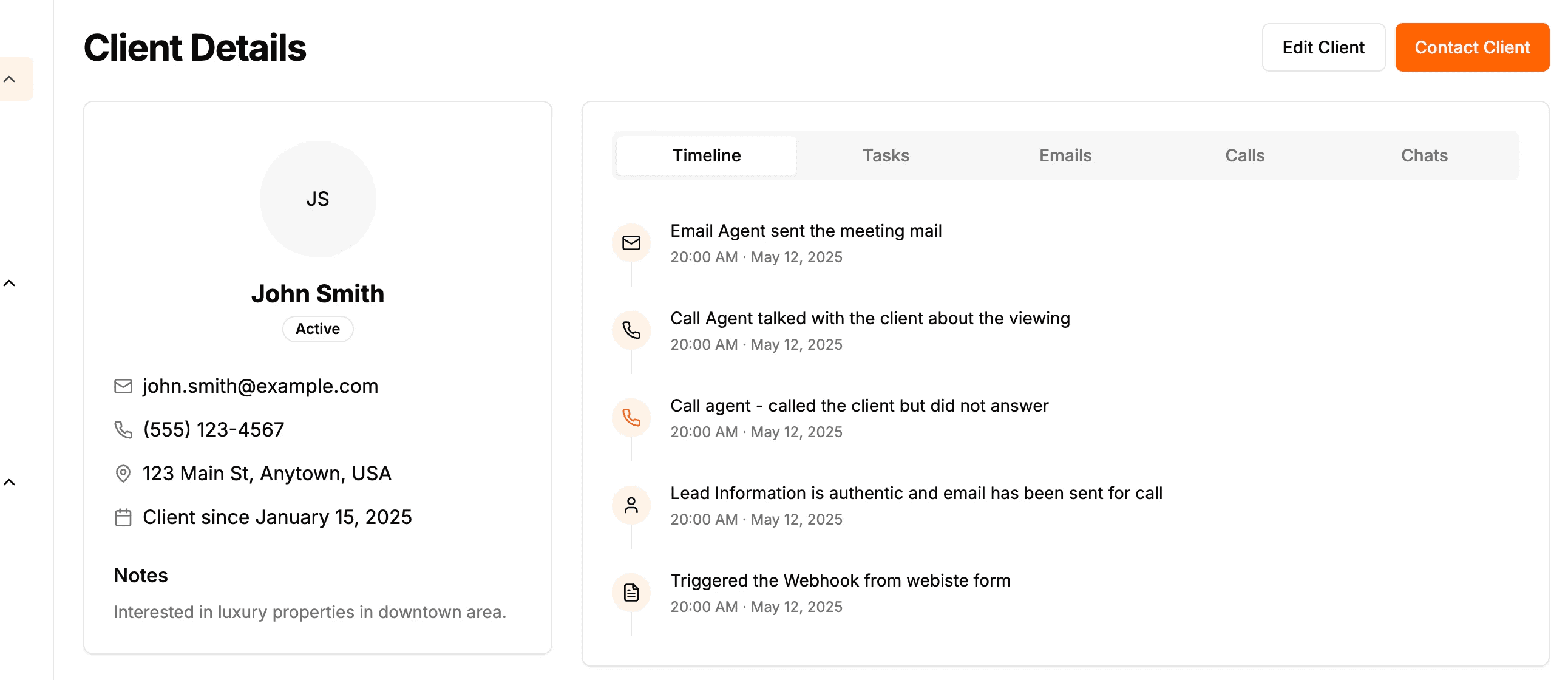Screen dimensions: 1568x680
Task: Collapse the top highlighted sidebar chevron
Action: click(10, 79)
